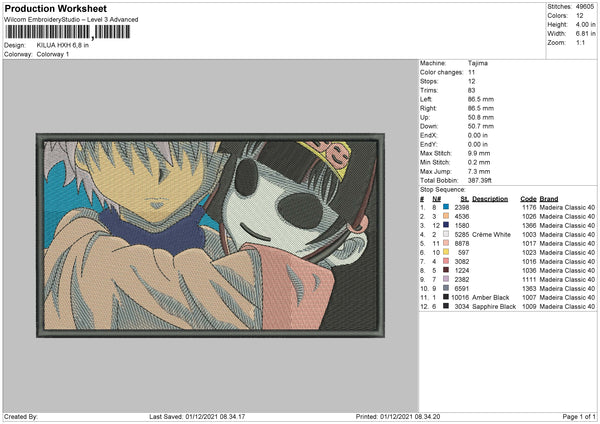The width and height of the screenshot is (600, 424).
Task: Select the Machine value "Tajima"
Action: tap(478, 63)
